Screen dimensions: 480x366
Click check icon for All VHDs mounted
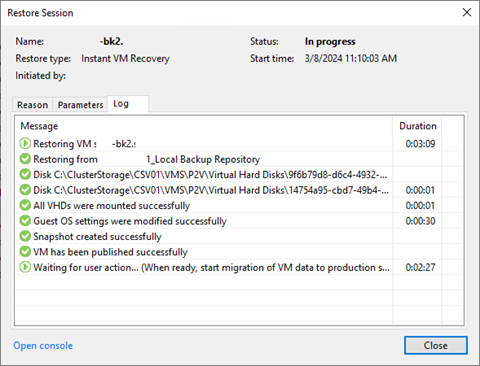click(x=25, y=205)
